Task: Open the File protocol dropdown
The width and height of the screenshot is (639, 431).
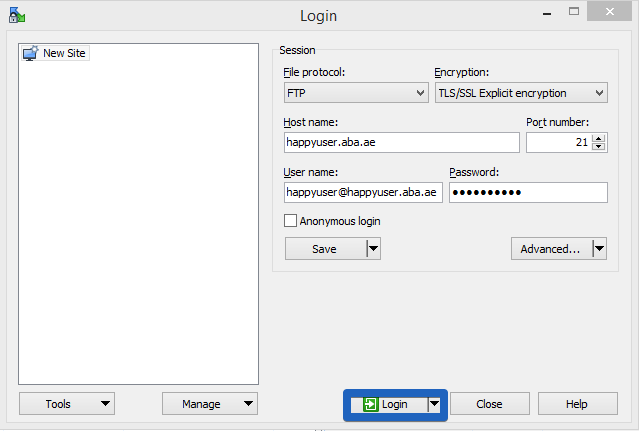Action: coord(356,93)
